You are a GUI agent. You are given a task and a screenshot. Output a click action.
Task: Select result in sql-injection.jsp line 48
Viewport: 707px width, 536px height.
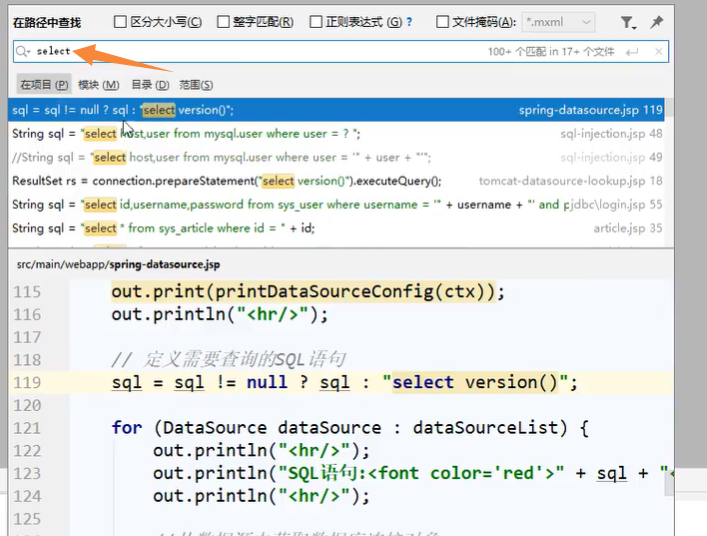[x=336, y=133]
